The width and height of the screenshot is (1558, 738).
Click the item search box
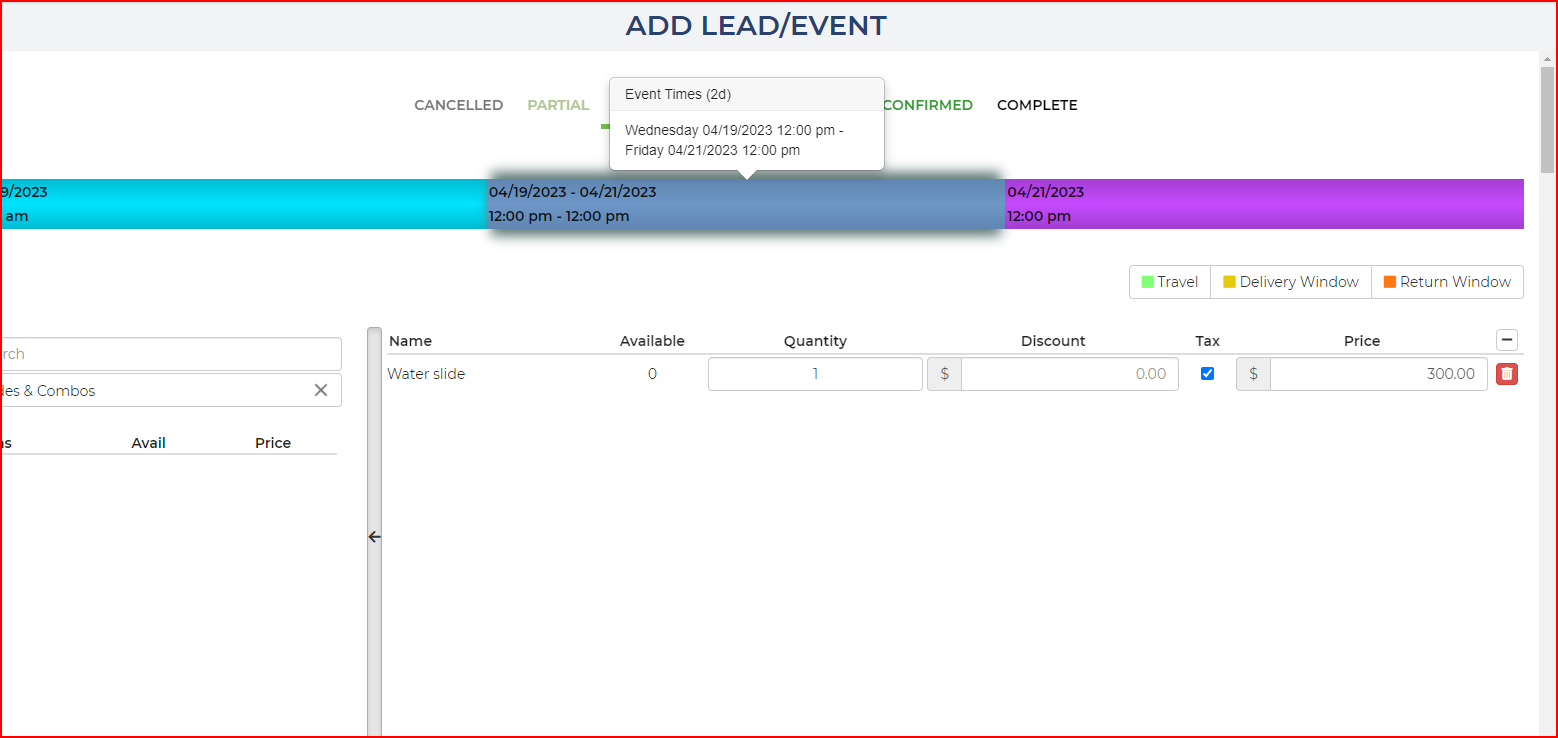point(170,354)
